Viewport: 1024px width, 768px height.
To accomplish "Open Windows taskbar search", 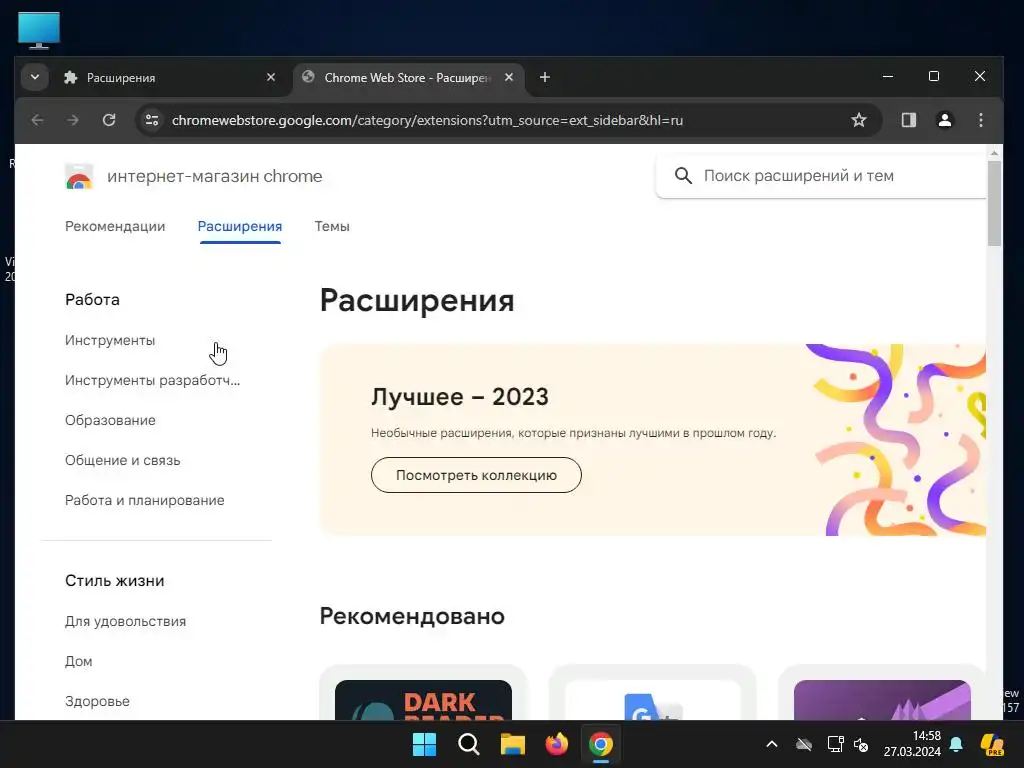I will click(x=468, y=744).
